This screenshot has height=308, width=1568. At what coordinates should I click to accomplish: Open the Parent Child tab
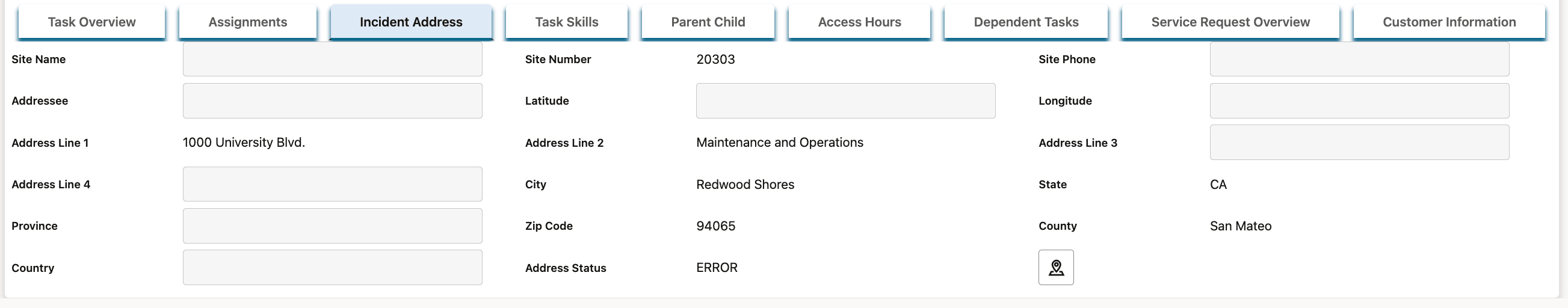coord(708,22)
